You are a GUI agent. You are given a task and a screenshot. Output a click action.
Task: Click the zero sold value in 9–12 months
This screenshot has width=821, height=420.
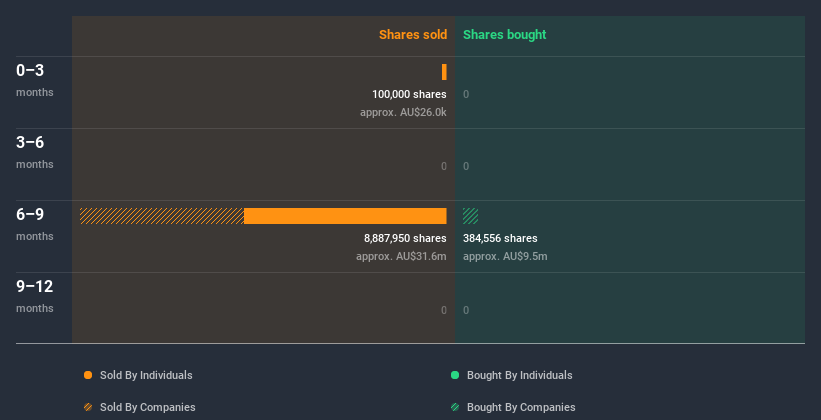click(444, 311)
